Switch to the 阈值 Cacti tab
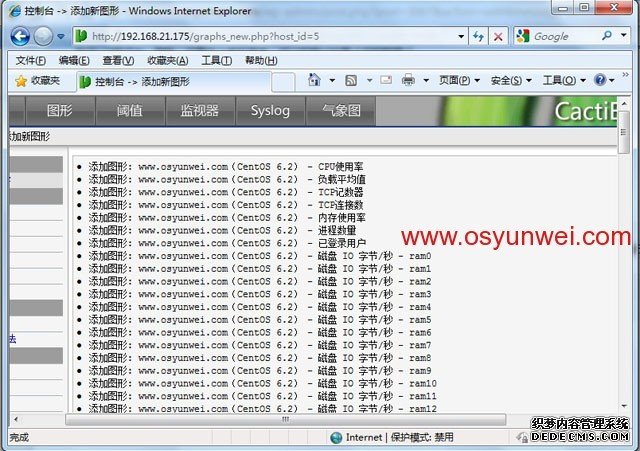This screenshot has height=451, width=640. (x=130, y=111)
